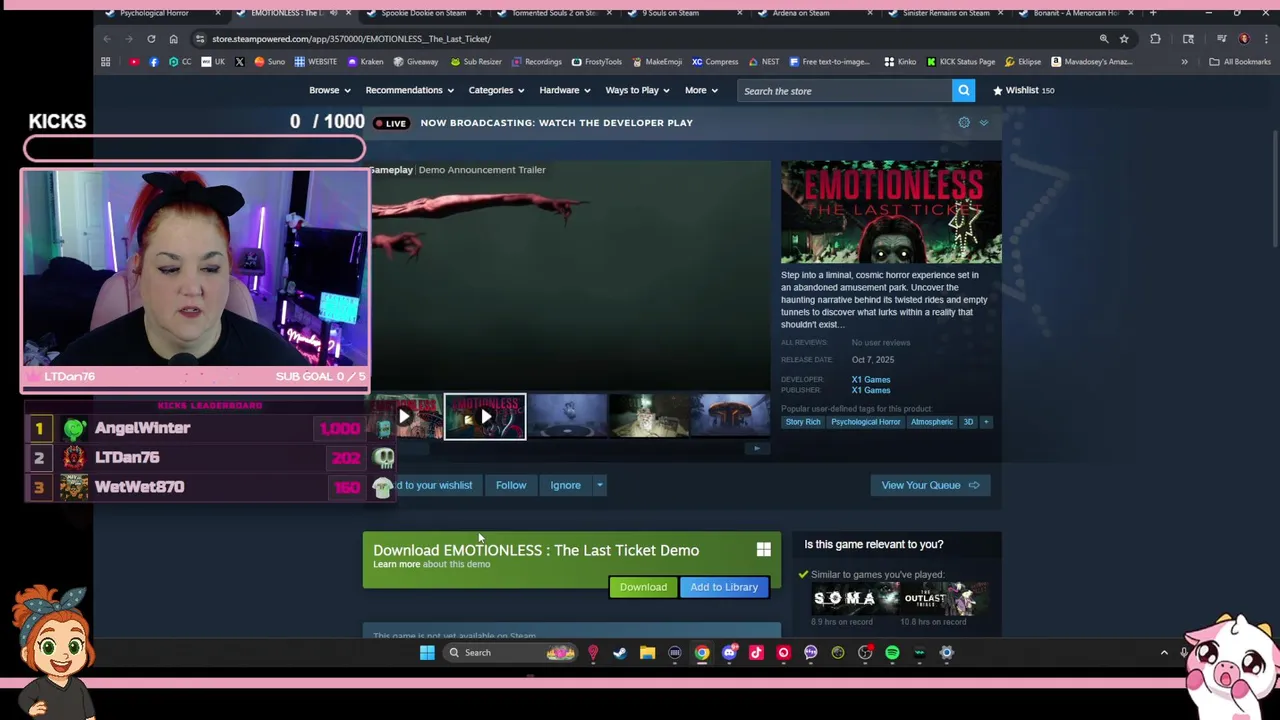The width and height of the screenshot is (1280, 720).
Task: Open Steam from the taskbar
Action: 620,653
